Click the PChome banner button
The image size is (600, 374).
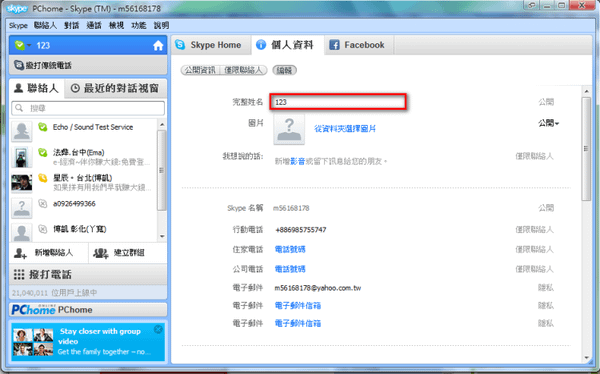[x=88, y=310]
